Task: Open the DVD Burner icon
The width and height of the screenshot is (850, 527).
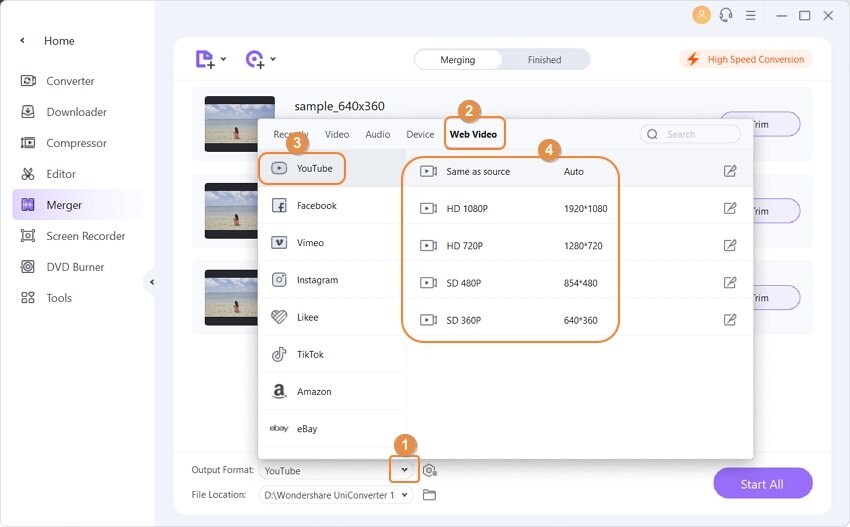Action: (28, 267)
